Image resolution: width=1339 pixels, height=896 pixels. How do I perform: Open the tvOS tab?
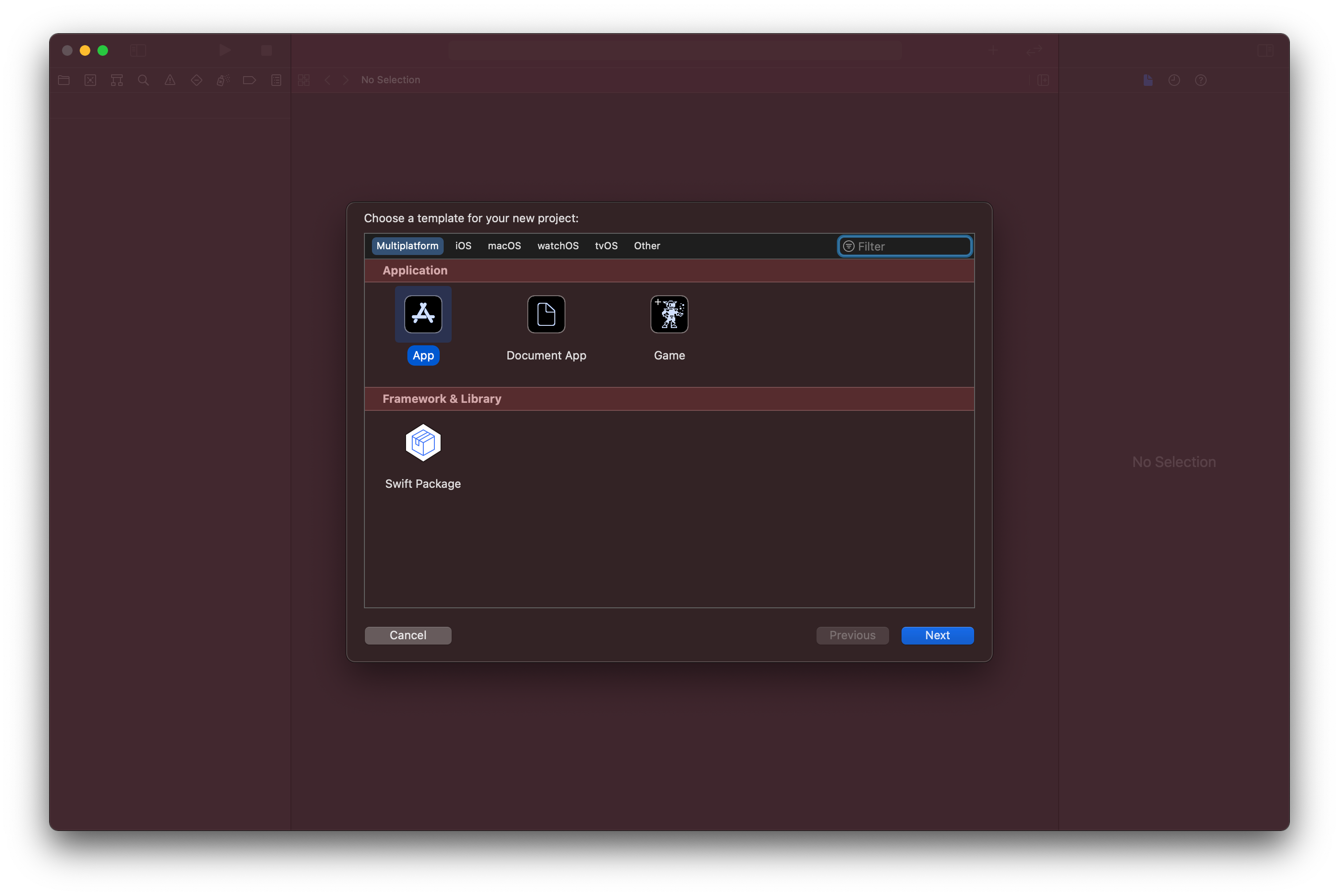coord(606,246)
